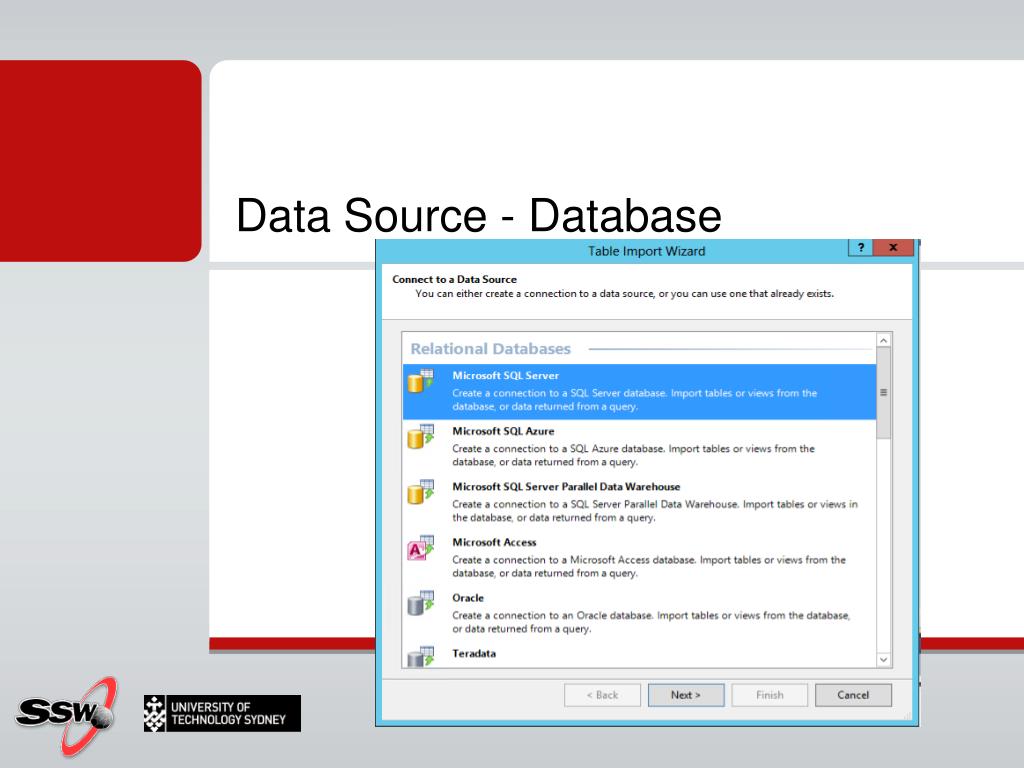Select the 'Microsoft Access' entry title

[494, 542]
